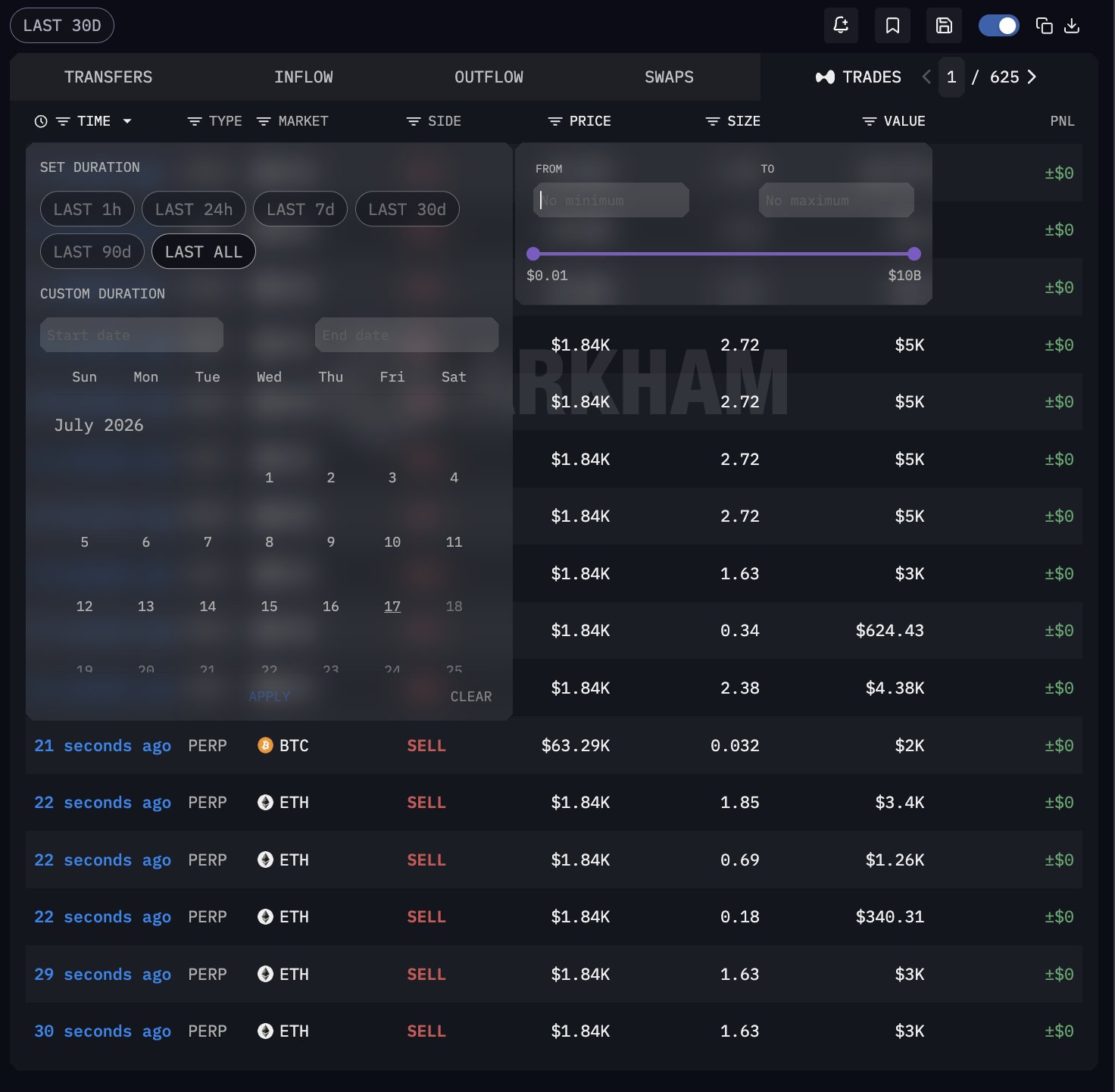Viewport: 1115px width, 1092px height.
Task: Click the 0.032 size cell
Action: click(735, 746)
